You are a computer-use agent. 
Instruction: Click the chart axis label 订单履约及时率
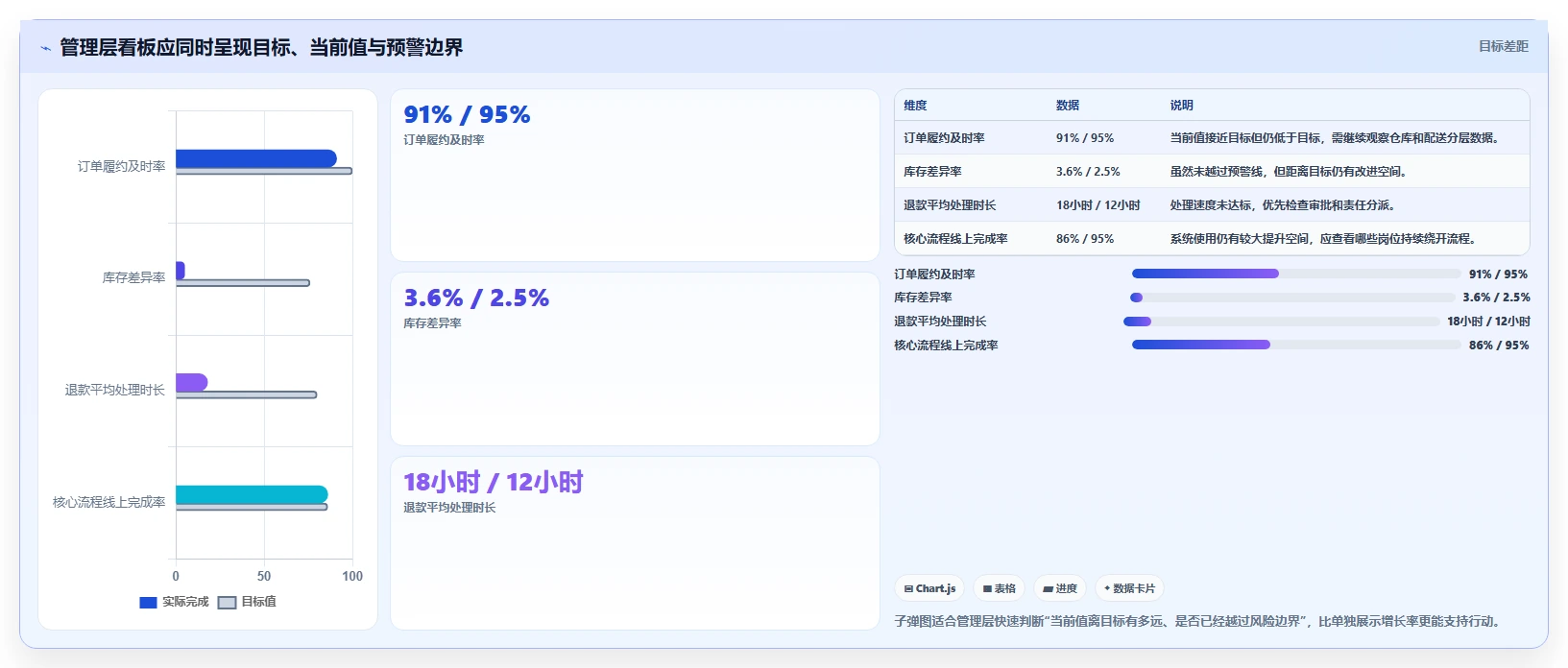tap(121, 166)
